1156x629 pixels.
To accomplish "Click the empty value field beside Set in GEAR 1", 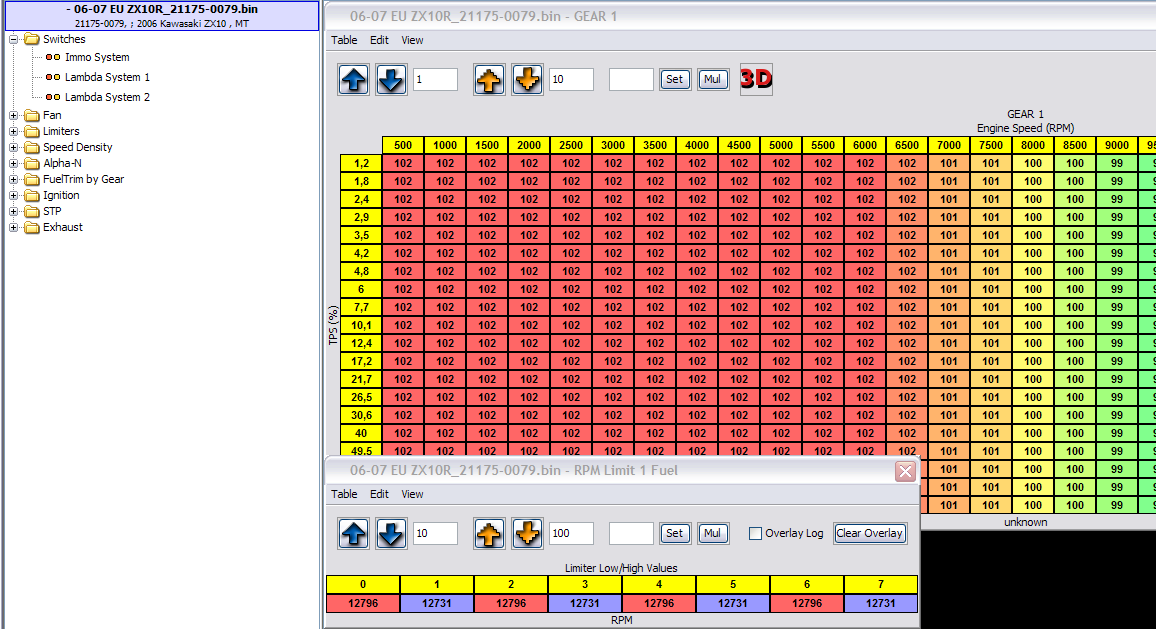I will [x=631, y=80].
